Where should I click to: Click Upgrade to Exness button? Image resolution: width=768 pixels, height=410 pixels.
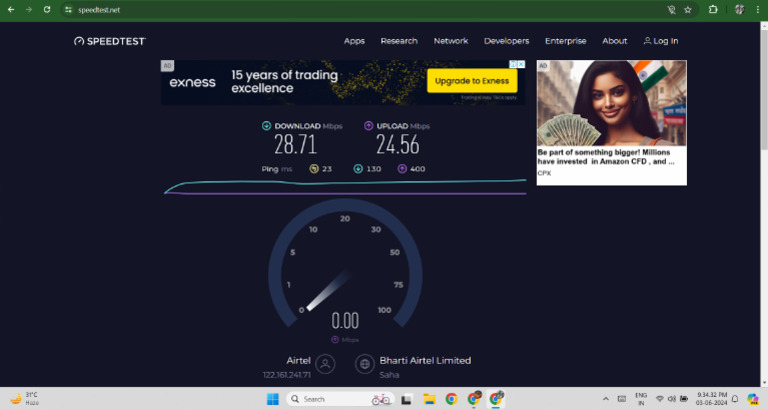coord(472,81)
